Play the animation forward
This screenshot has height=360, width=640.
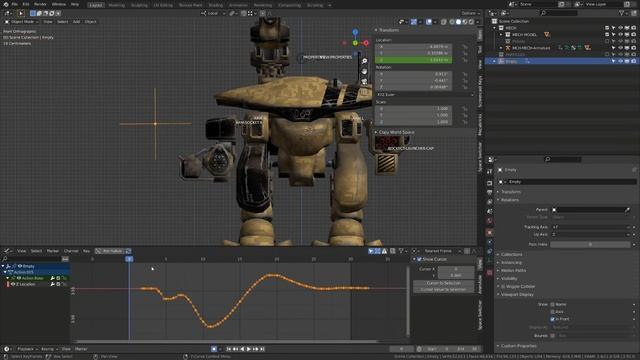(249, 349)
